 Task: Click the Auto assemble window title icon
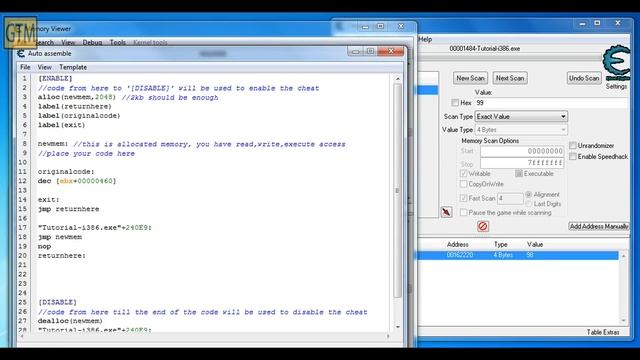pyautogui.click(x=21, y=53)
